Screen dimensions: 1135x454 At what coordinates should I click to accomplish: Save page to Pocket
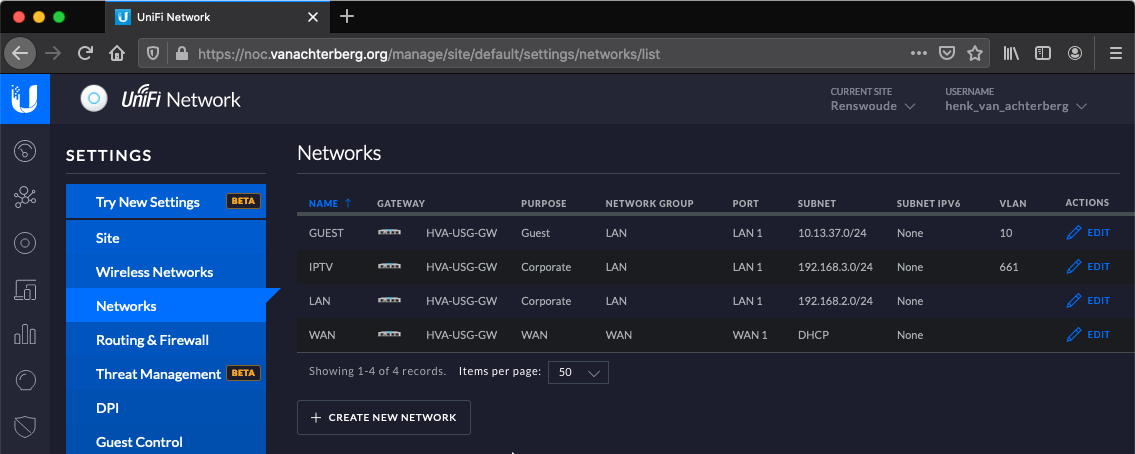[947, 53]
